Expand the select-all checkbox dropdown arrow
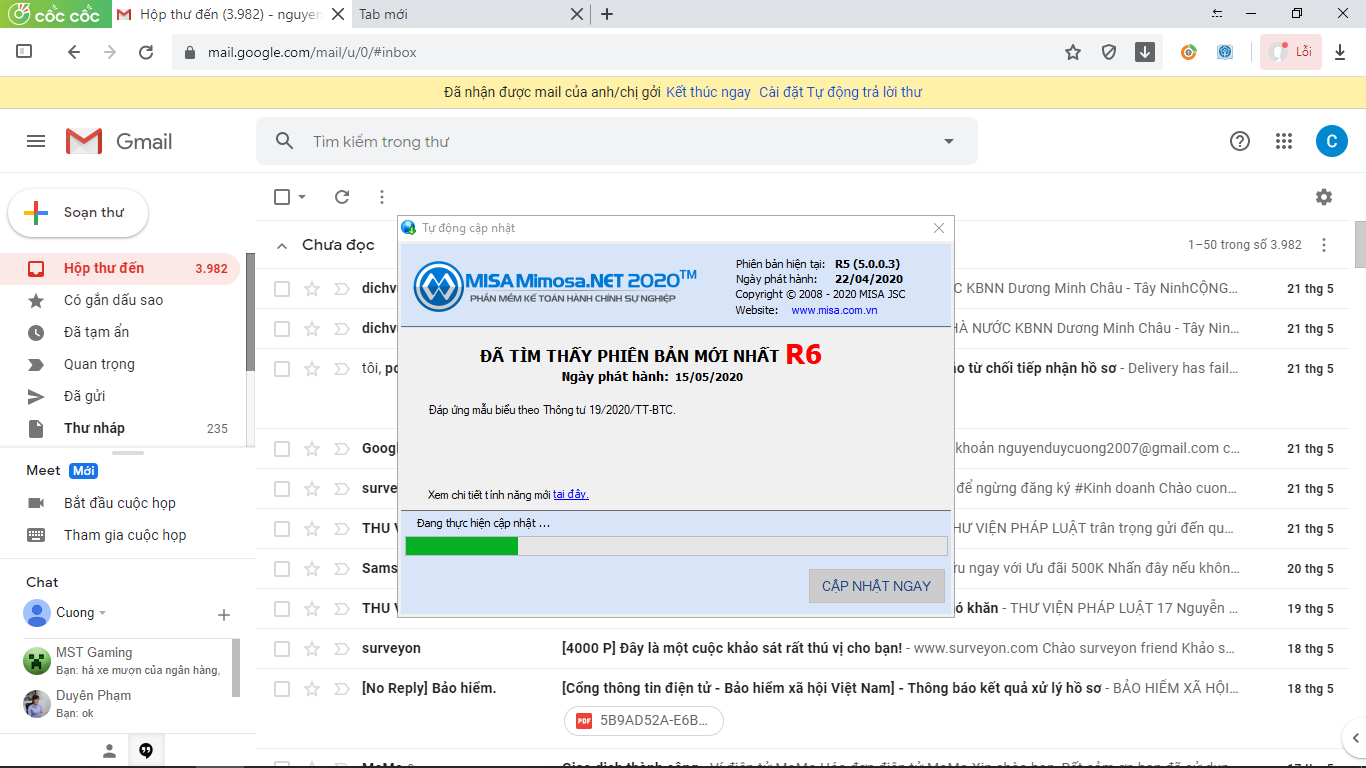Image resolution: width=1366 pixels, height=768 pixels. 302,197
